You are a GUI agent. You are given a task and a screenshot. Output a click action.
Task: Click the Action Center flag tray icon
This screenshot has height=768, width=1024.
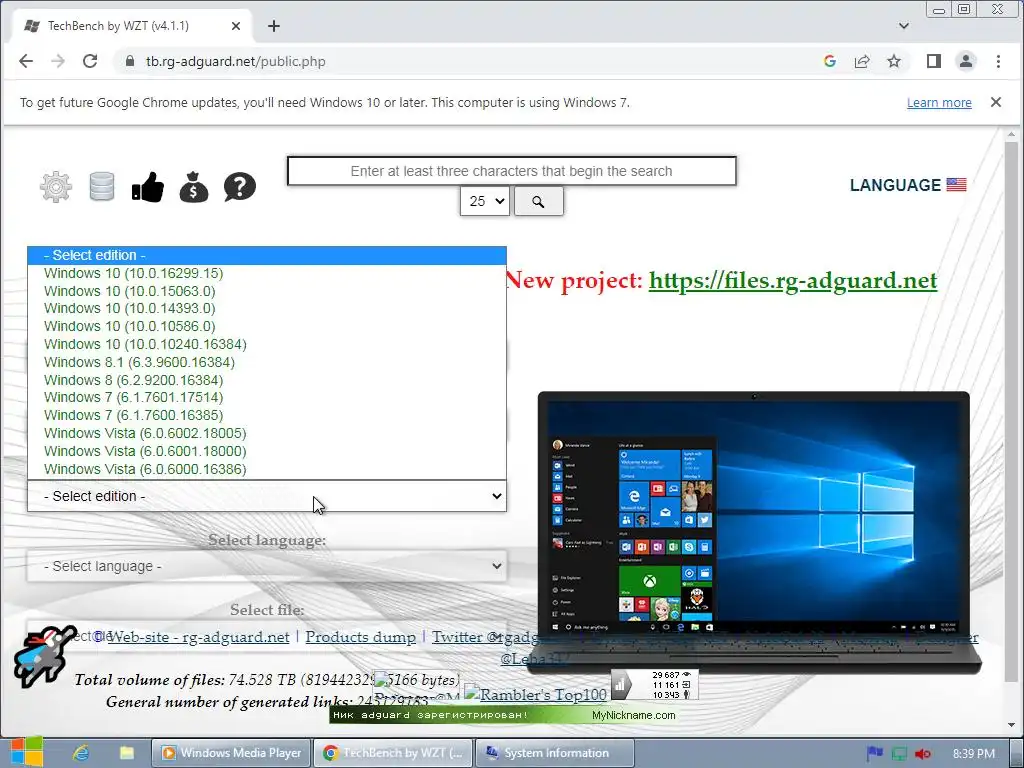point(874,754)
